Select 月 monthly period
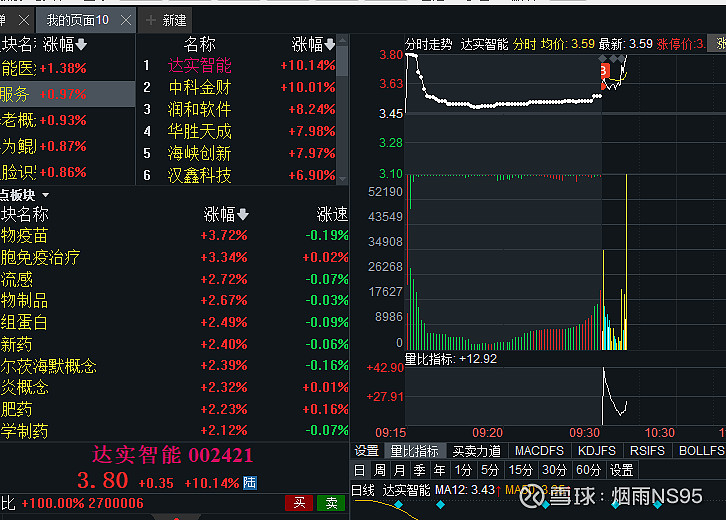 point(400,470)
